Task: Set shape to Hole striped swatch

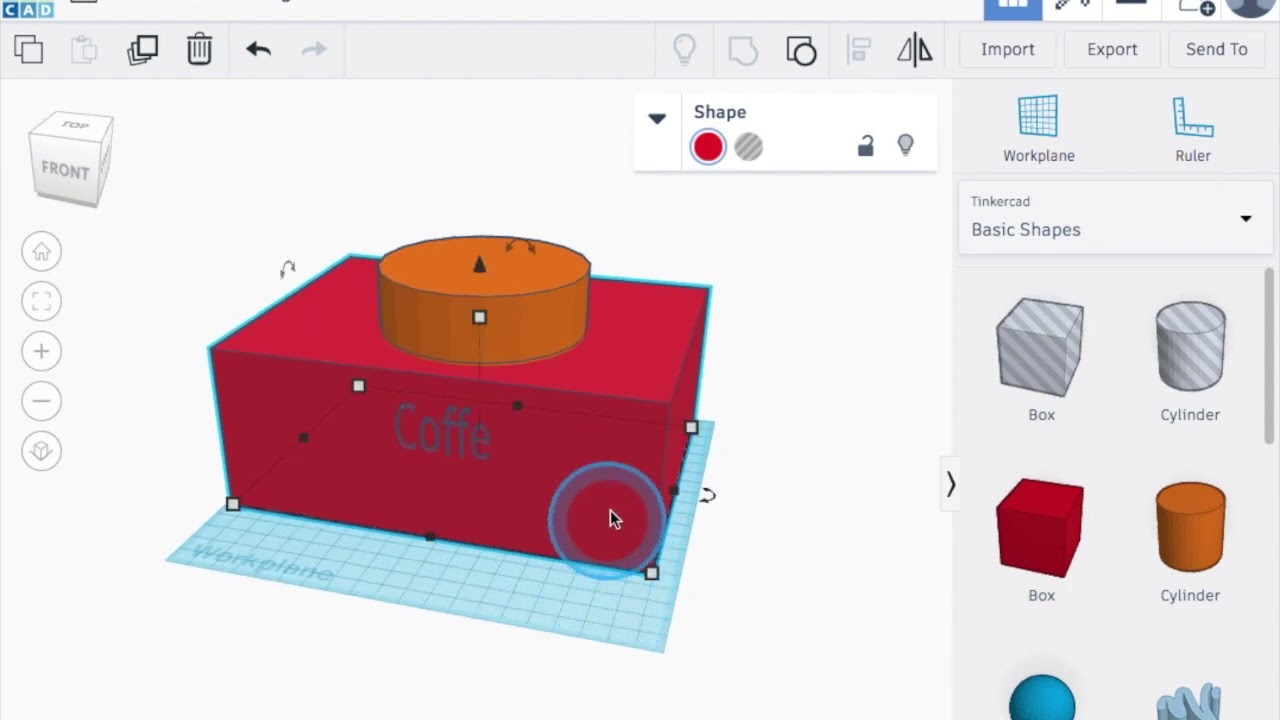Action: (748, 147)
